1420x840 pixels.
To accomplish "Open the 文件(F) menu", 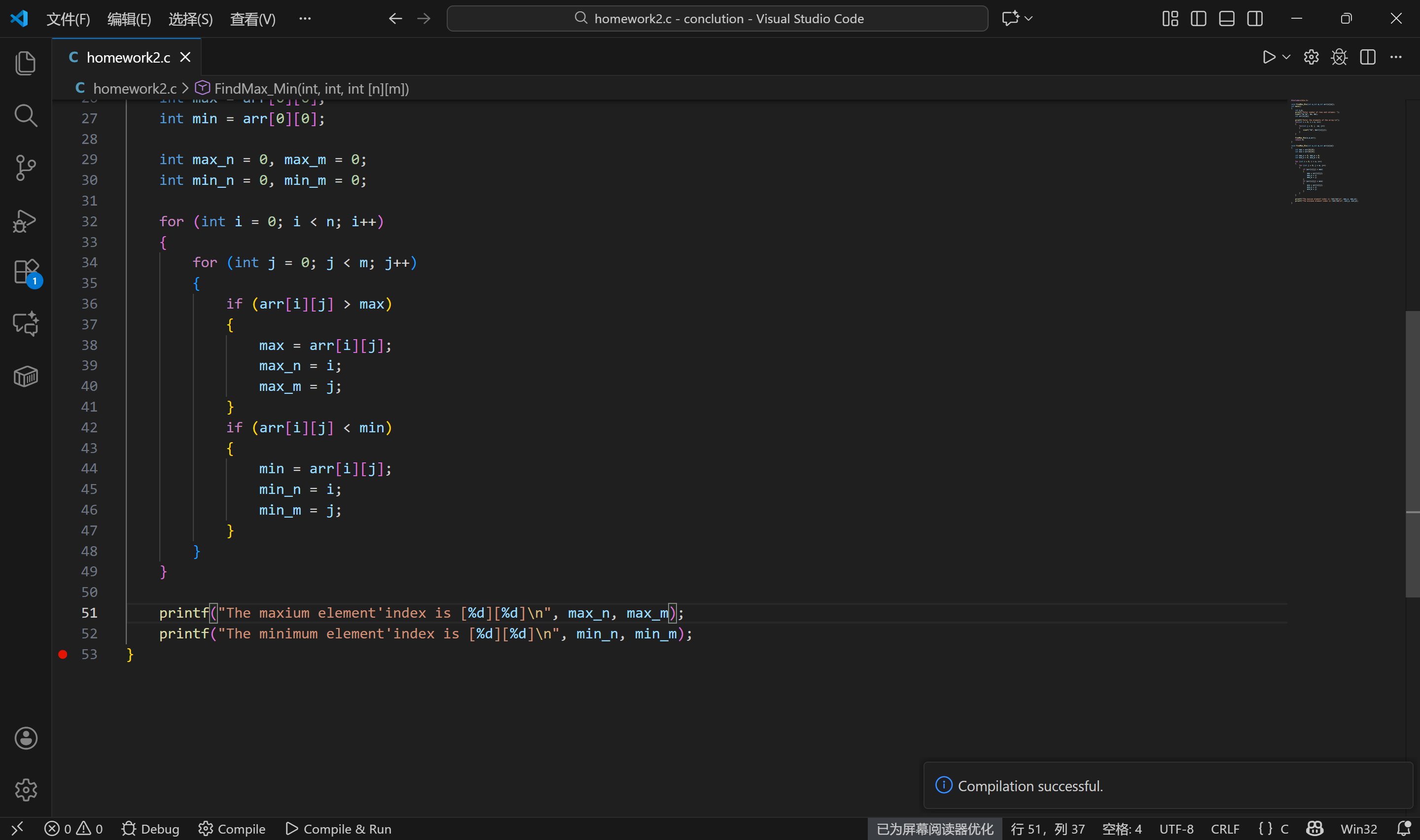I will tap(68, 19).
